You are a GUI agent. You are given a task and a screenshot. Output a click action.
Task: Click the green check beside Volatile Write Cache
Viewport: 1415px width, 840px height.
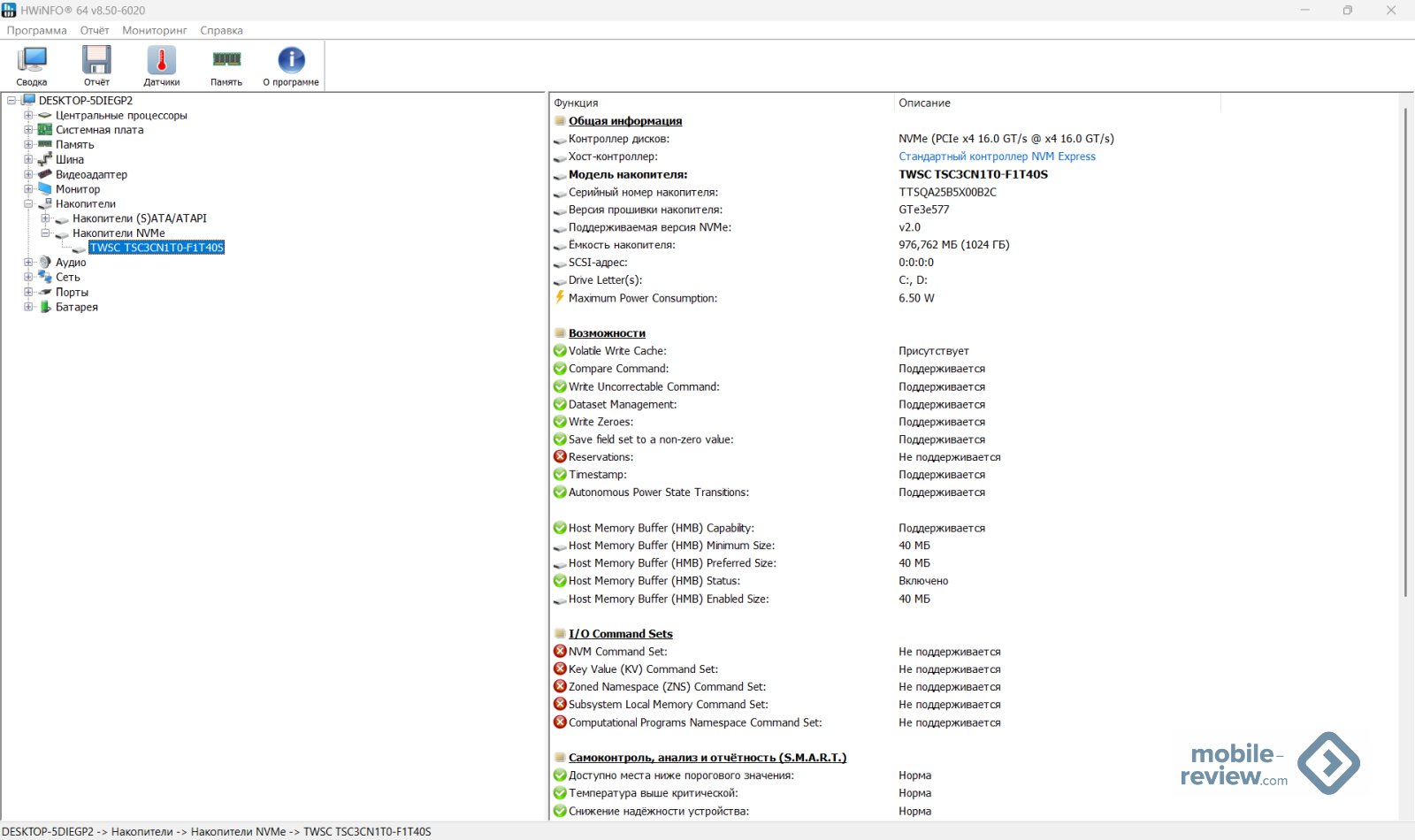560,351
